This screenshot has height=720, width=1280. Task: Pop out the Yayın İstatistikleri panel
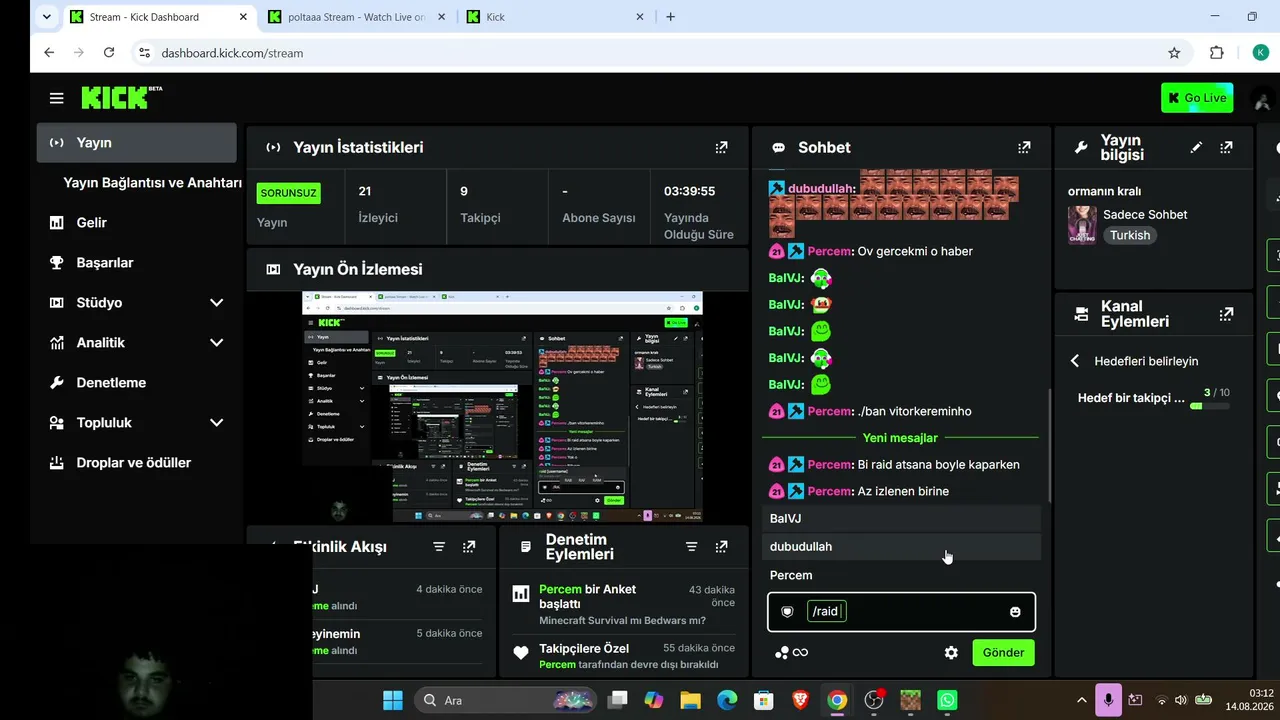tap(721, 147)
